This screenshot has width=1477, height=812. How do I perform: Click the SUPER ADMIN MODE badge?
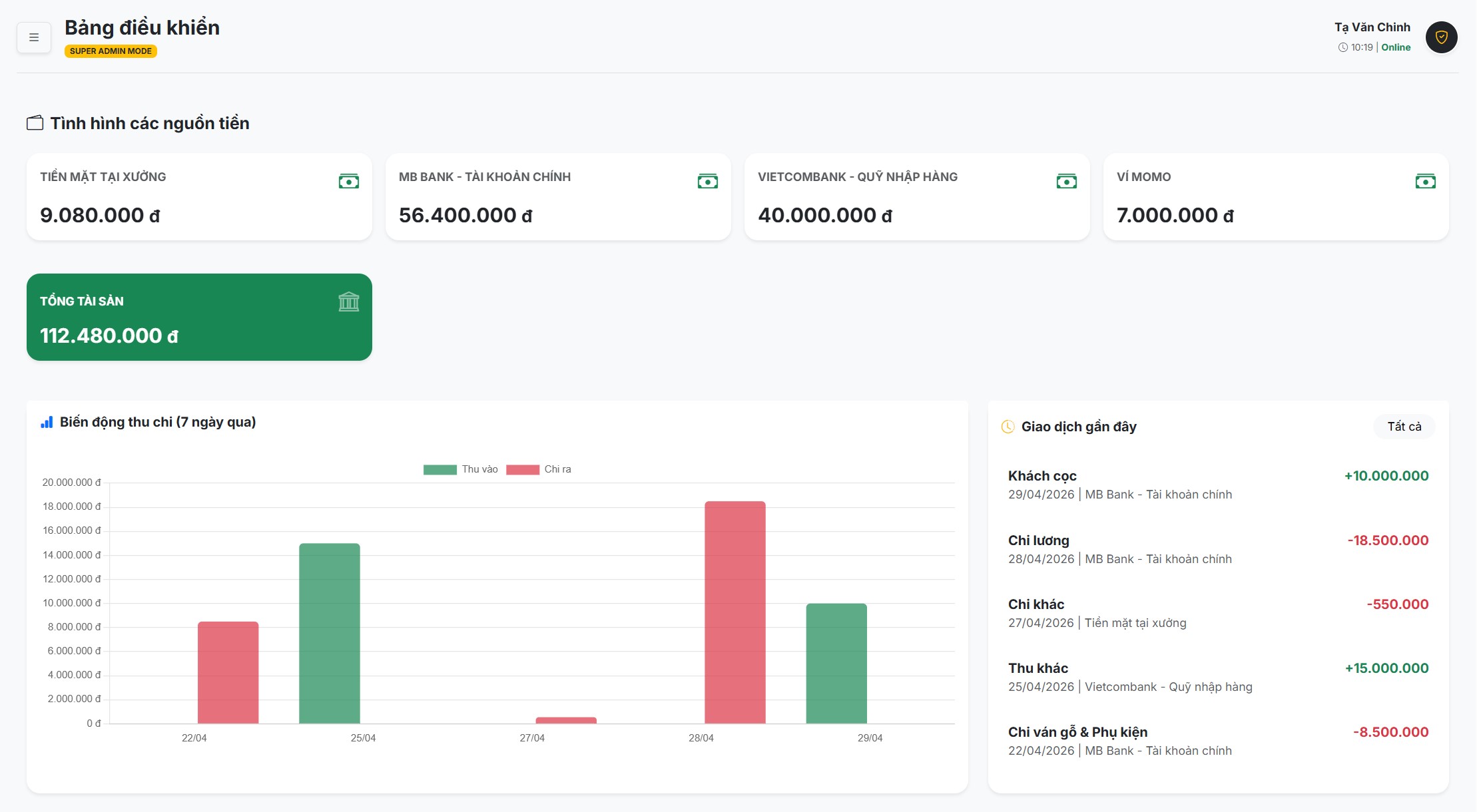(x=111, y=51)
